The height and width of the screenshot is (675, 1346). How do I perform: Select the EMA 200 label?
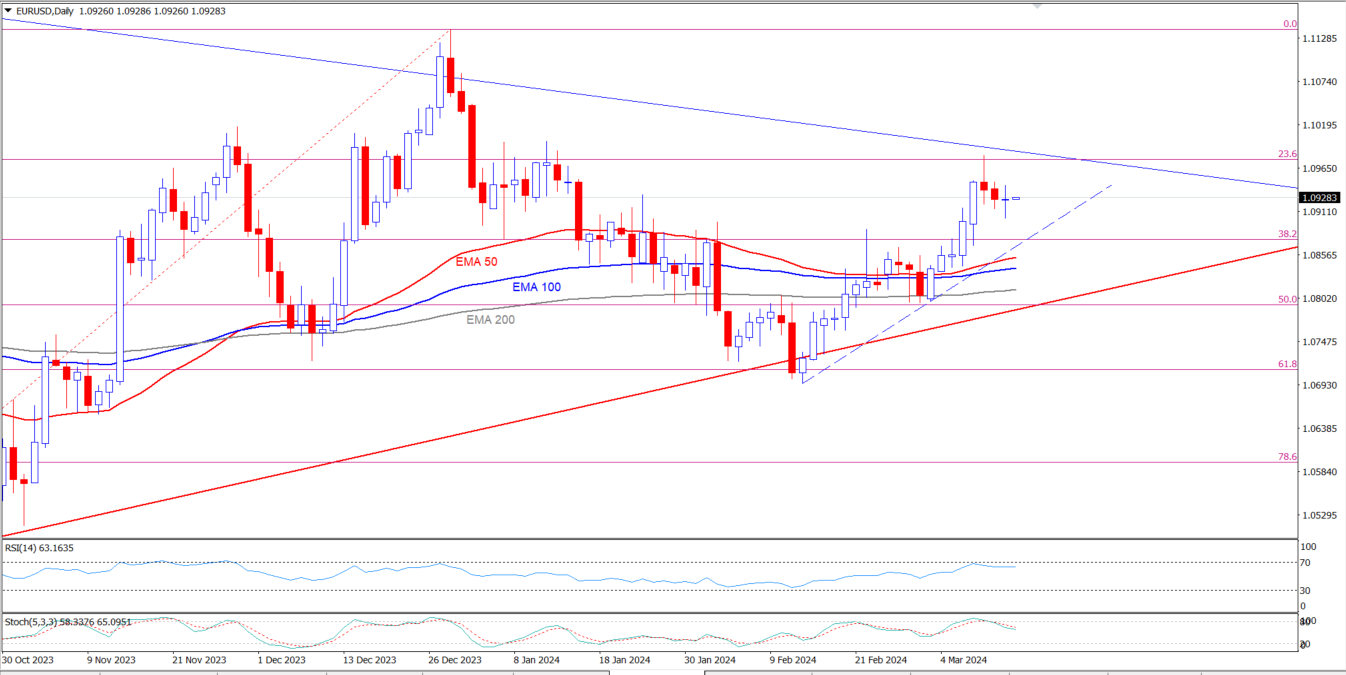click(x=490, y=320)
